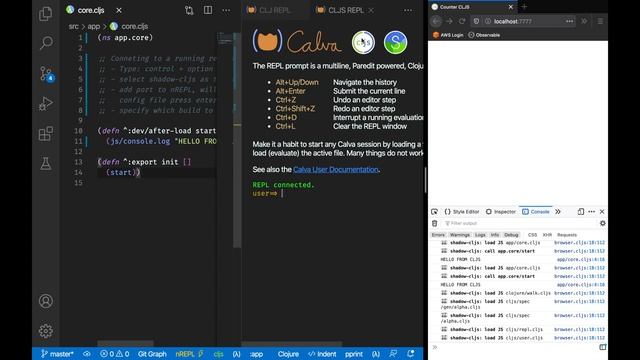Click the Open Changes compare icon
640x360 pixels.
pyautogui.click(x=189, y=10)
